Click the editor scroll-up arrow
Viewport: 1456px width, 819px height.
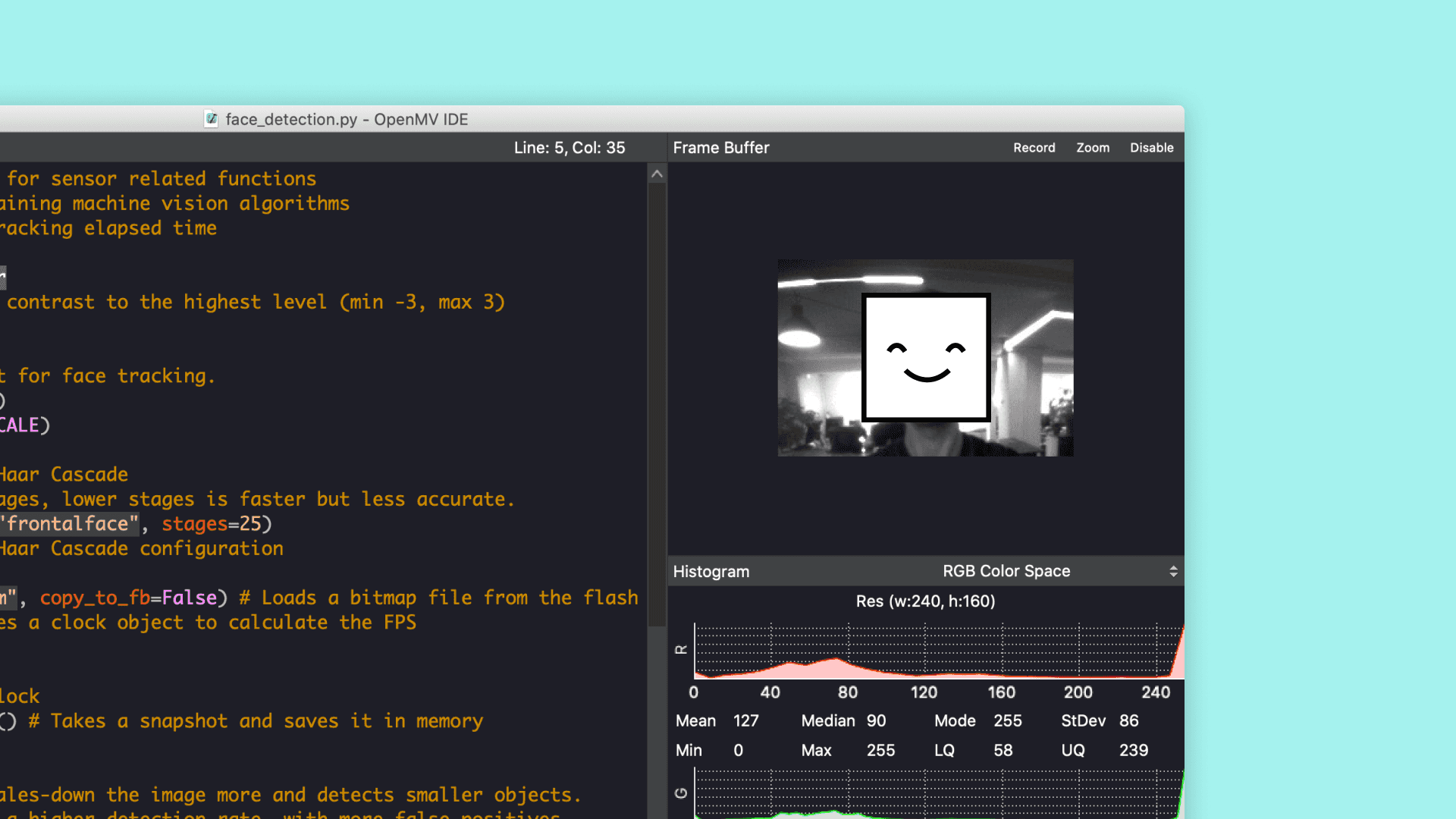pos(657,174)
